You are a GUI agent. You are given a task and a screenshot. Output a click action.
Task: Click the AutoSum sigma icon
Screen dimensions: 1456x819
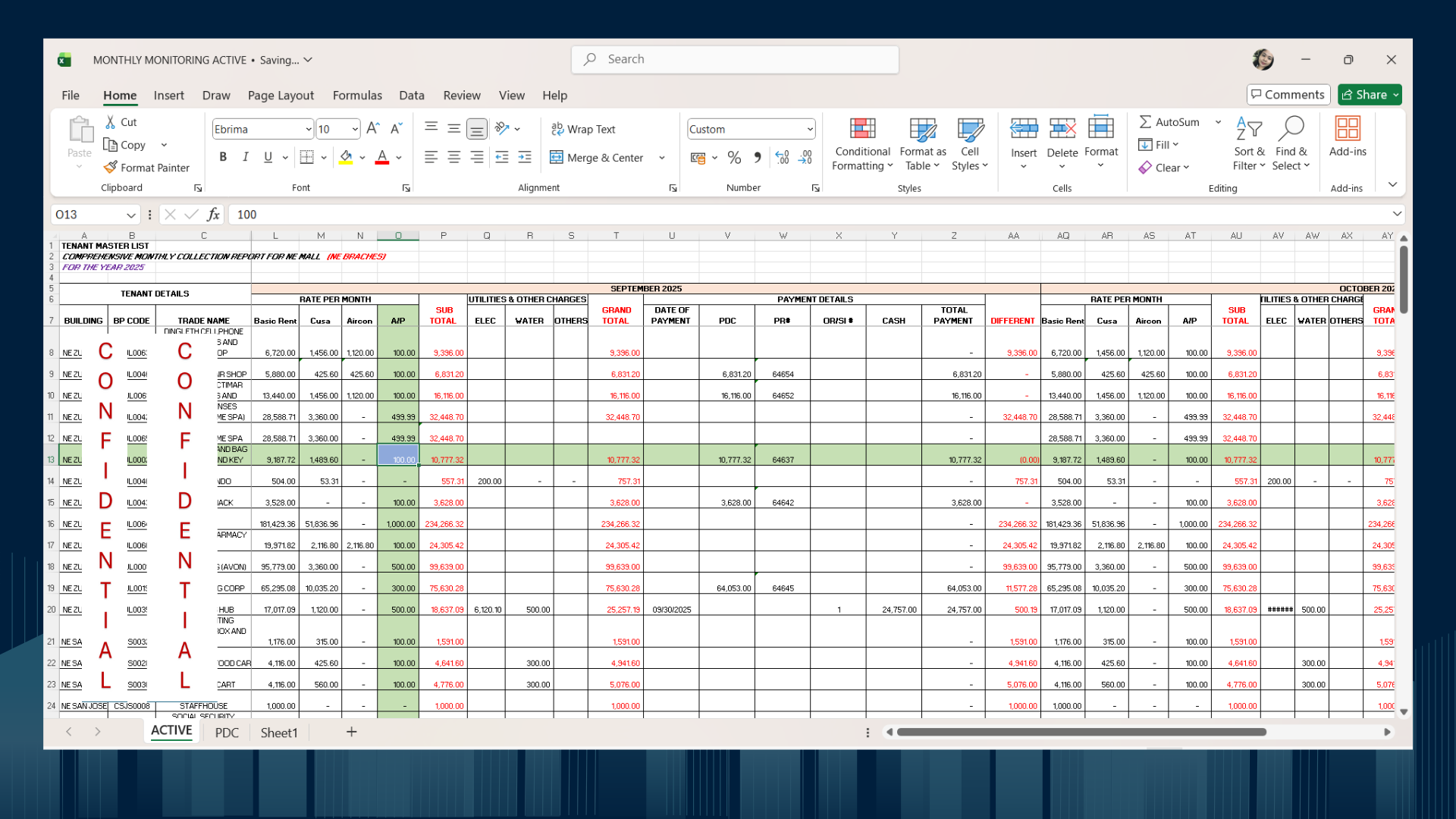[1145, 122]
